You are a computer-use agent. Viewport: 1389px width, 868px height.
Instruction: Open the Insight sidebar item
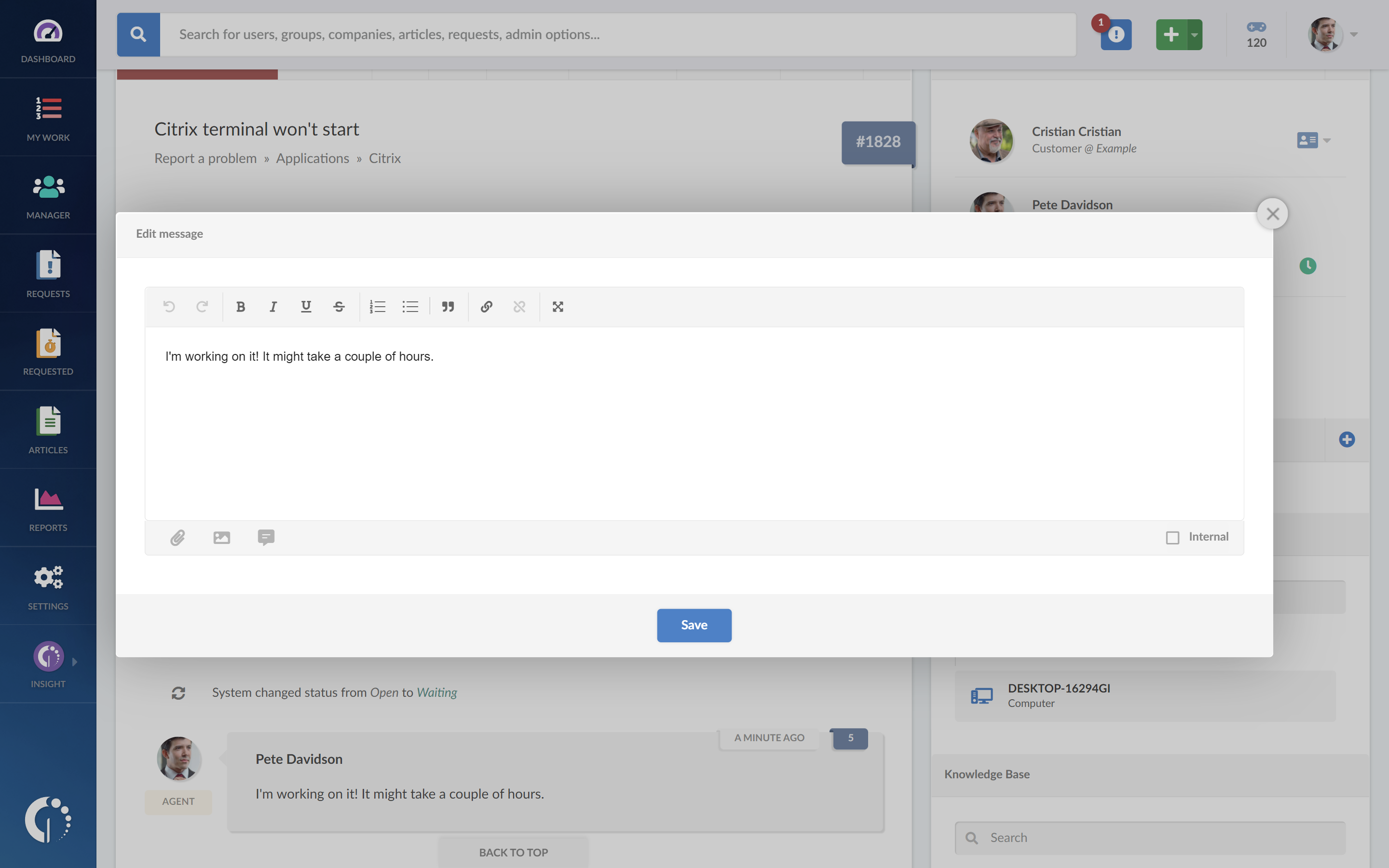[48, 664]
